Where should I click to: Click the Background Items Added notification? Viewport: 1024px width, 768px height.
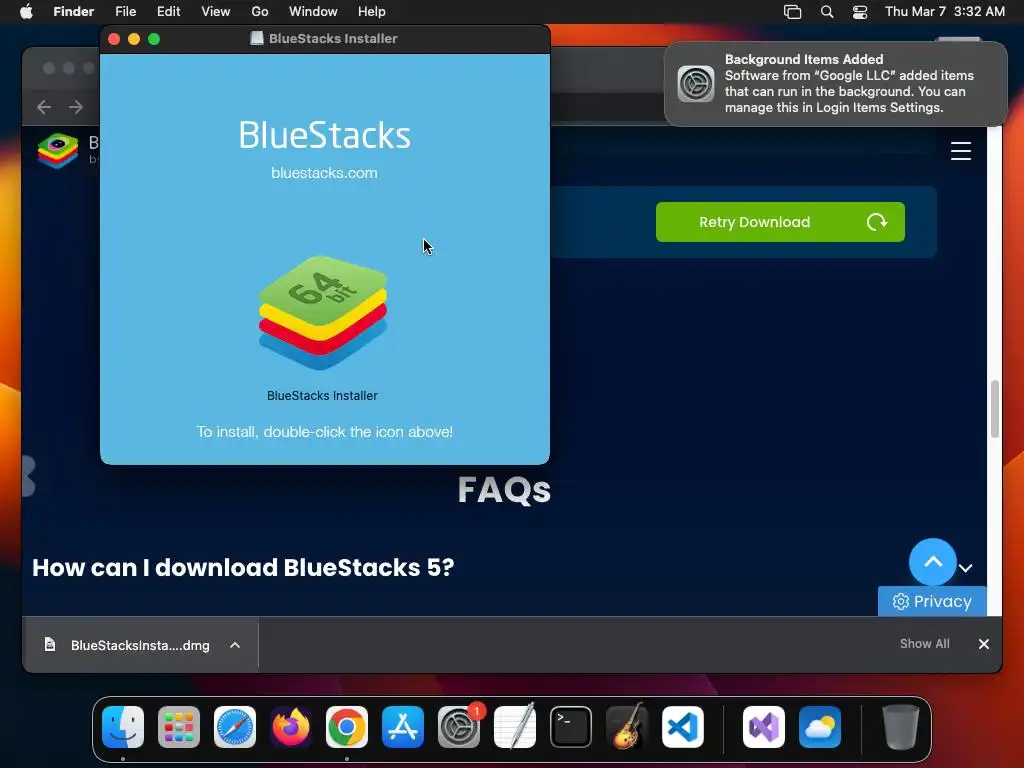tap(835, 84)
